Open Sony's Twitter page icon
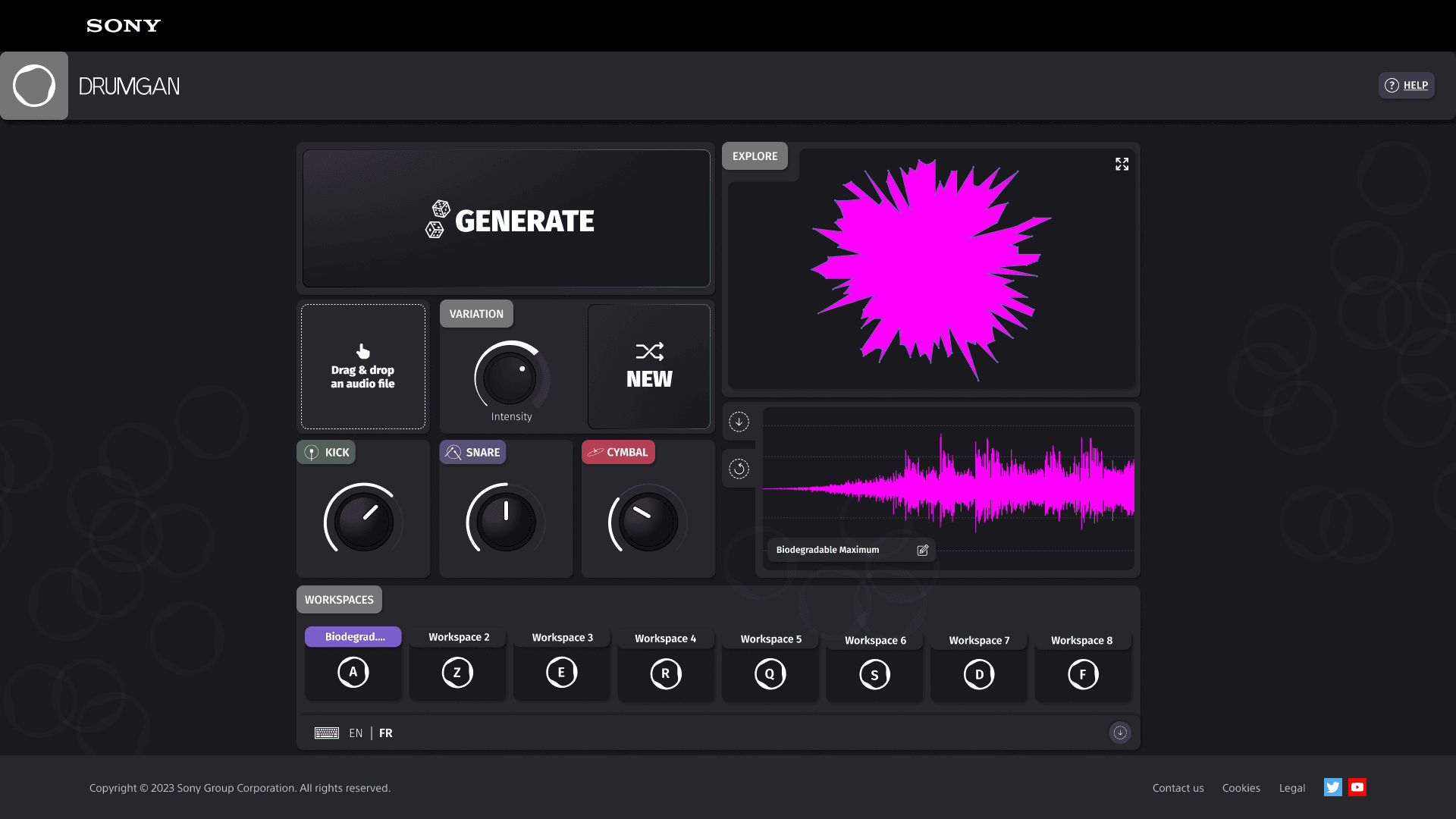The image size is (1456, 819). (x=1332, y=787)
